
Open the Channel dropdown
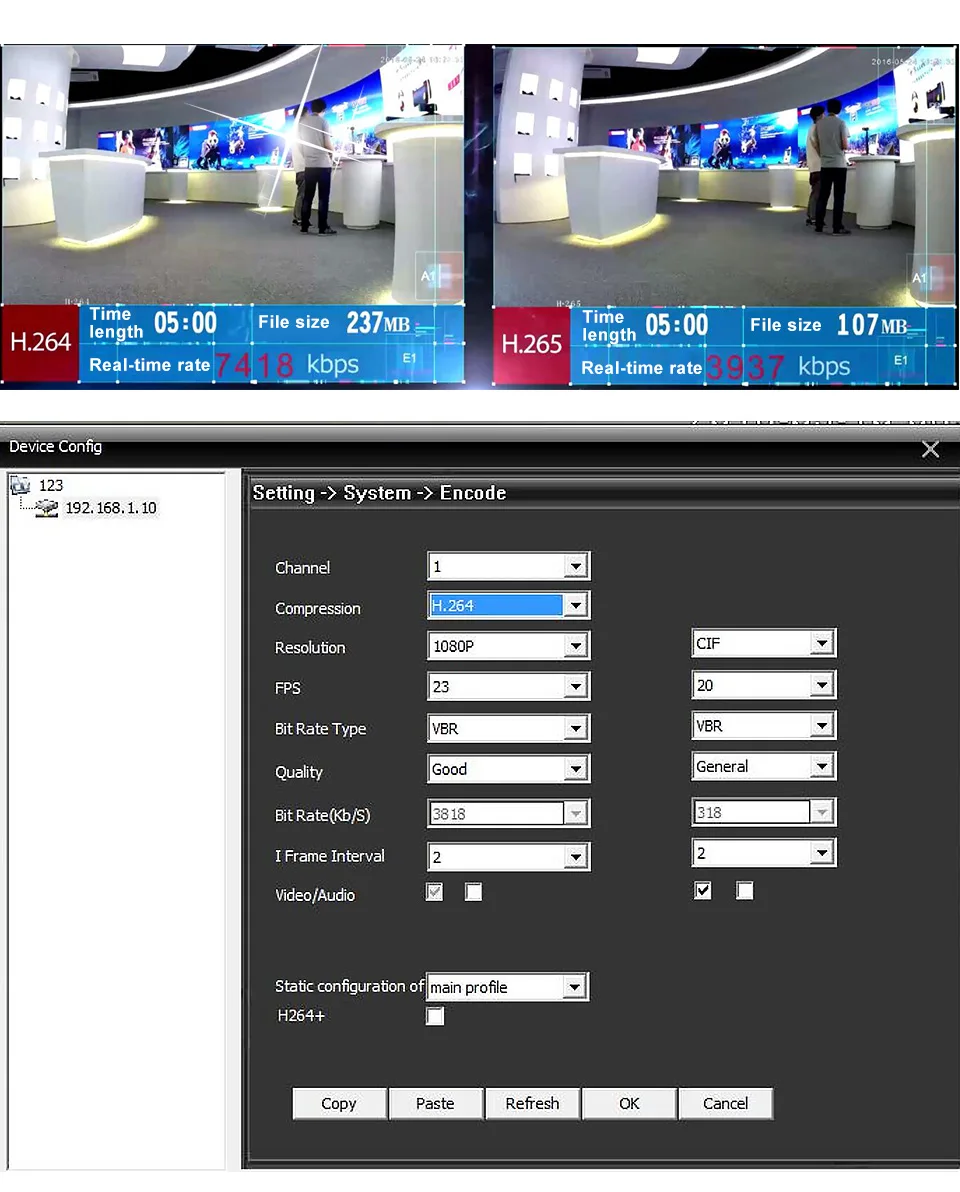click(509, 566)
